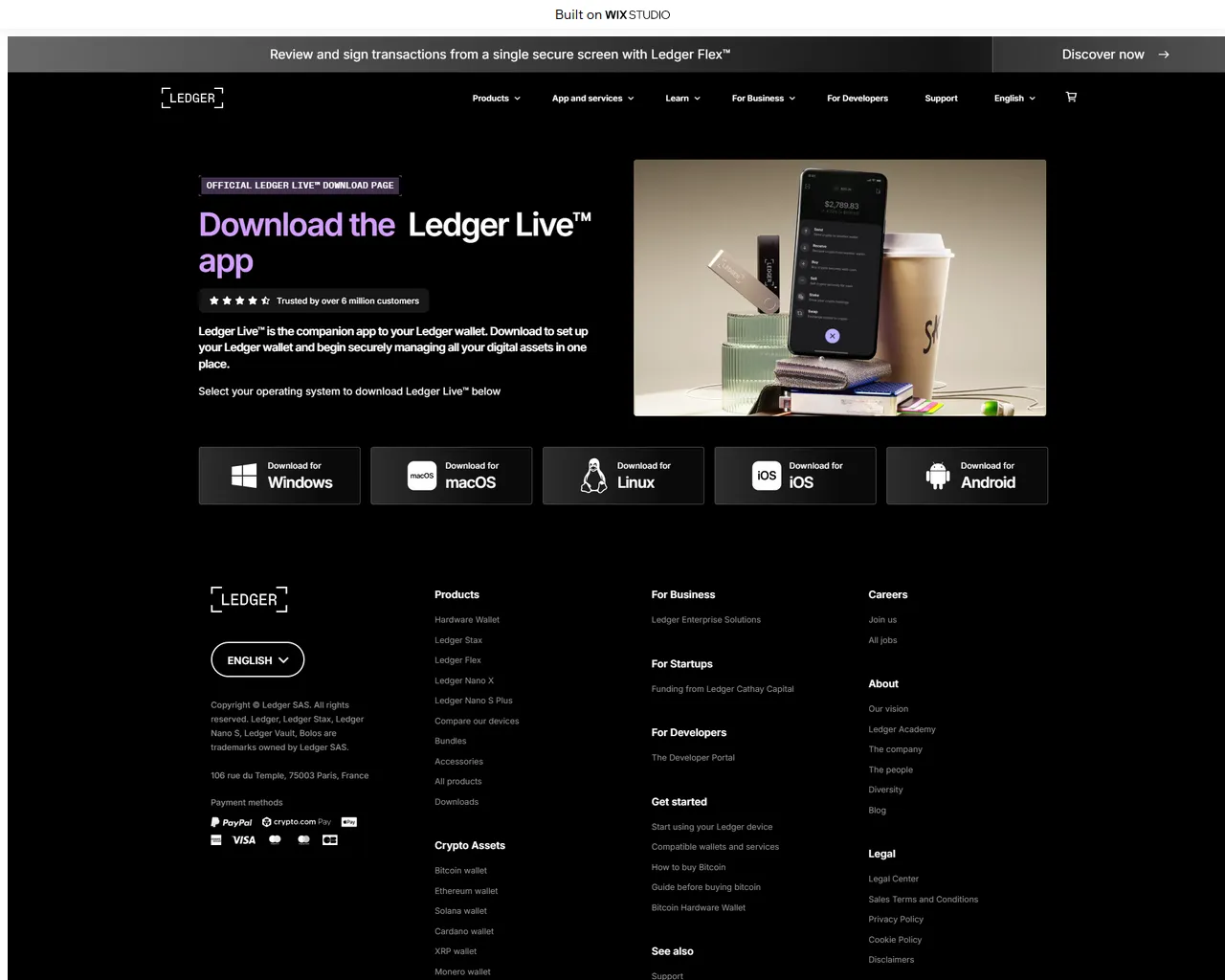1225x980 pixels.
Task: Expand the Products menu
Action: coord(496,98)
